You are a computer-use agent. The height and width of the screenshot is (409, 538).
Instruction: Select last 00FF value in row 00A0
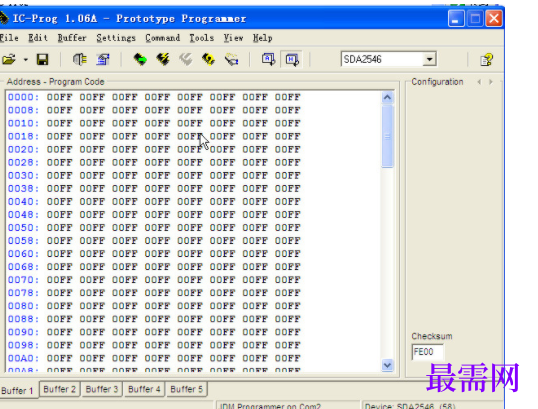click(288, 358)
